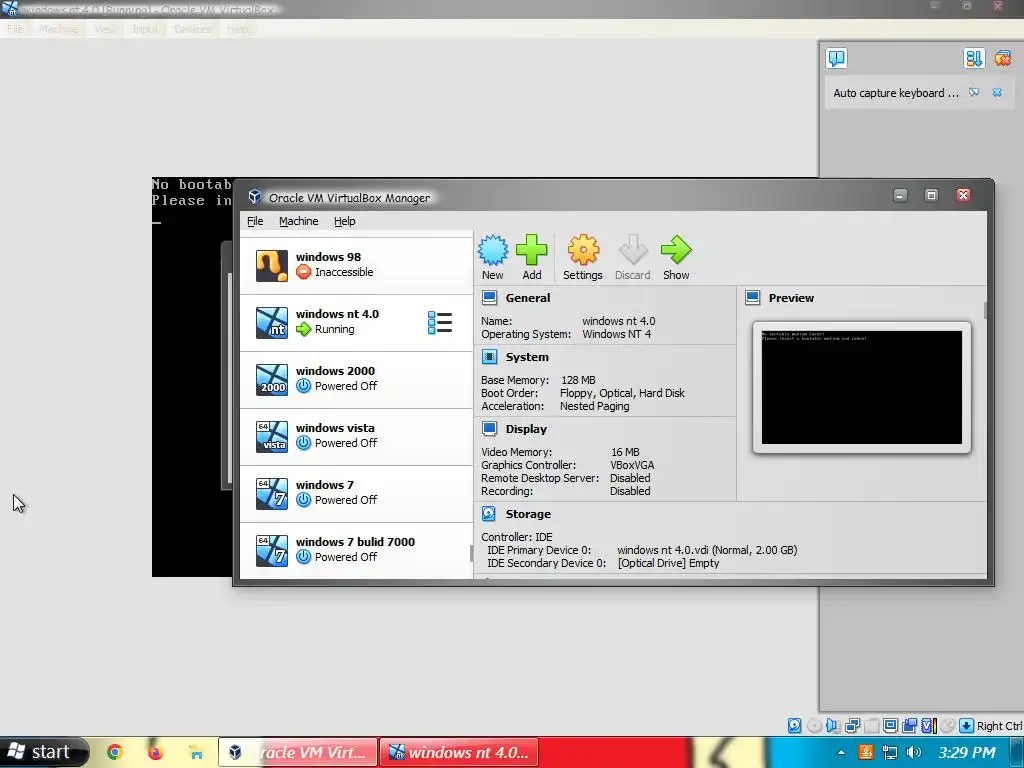Click the General section header icon
Screen dimensions: 1024x768
pos(489,298)
